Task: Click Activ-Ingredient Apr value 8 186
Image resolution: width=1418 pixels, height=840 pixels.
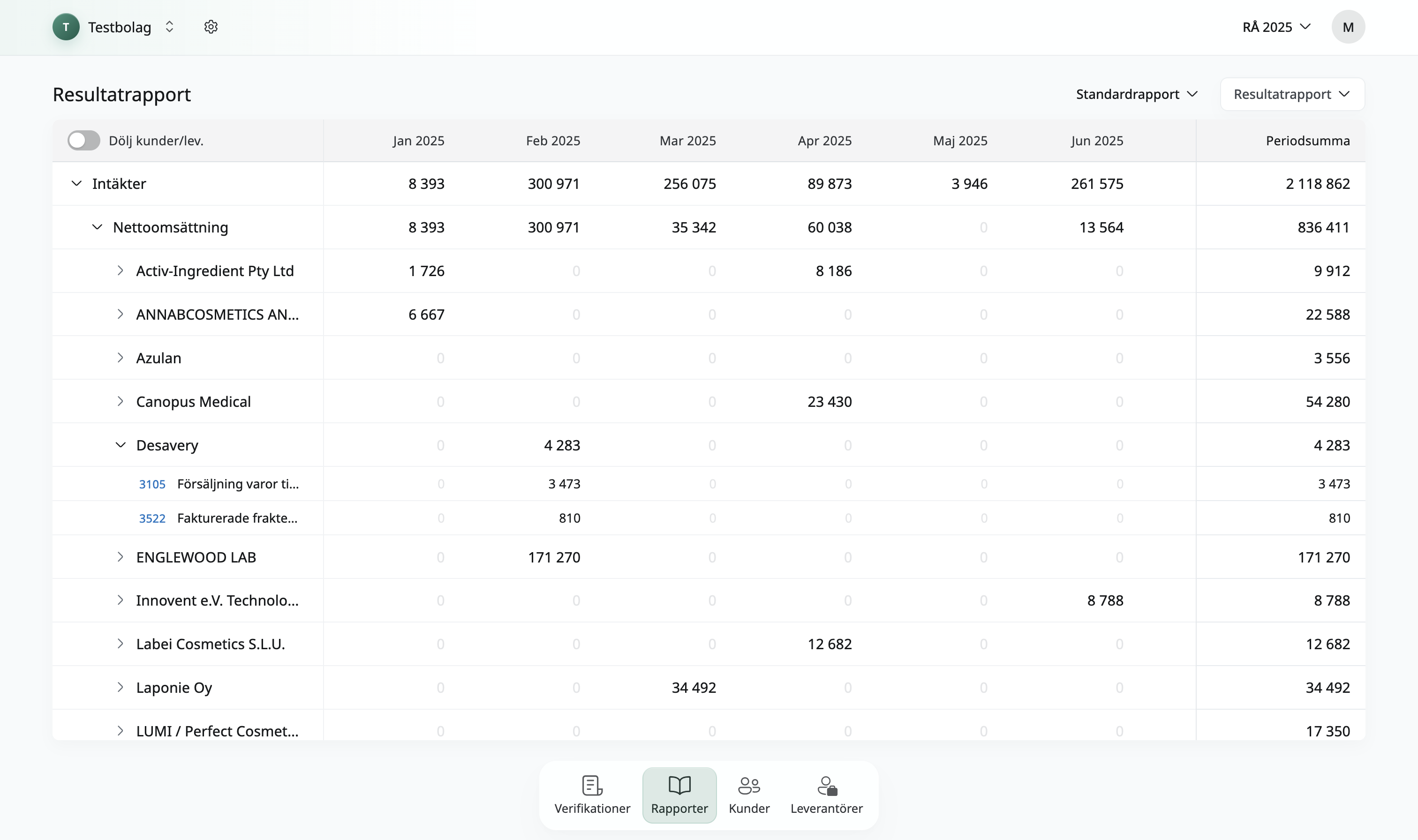Action: pyautogui.click(x=833, y=270)
